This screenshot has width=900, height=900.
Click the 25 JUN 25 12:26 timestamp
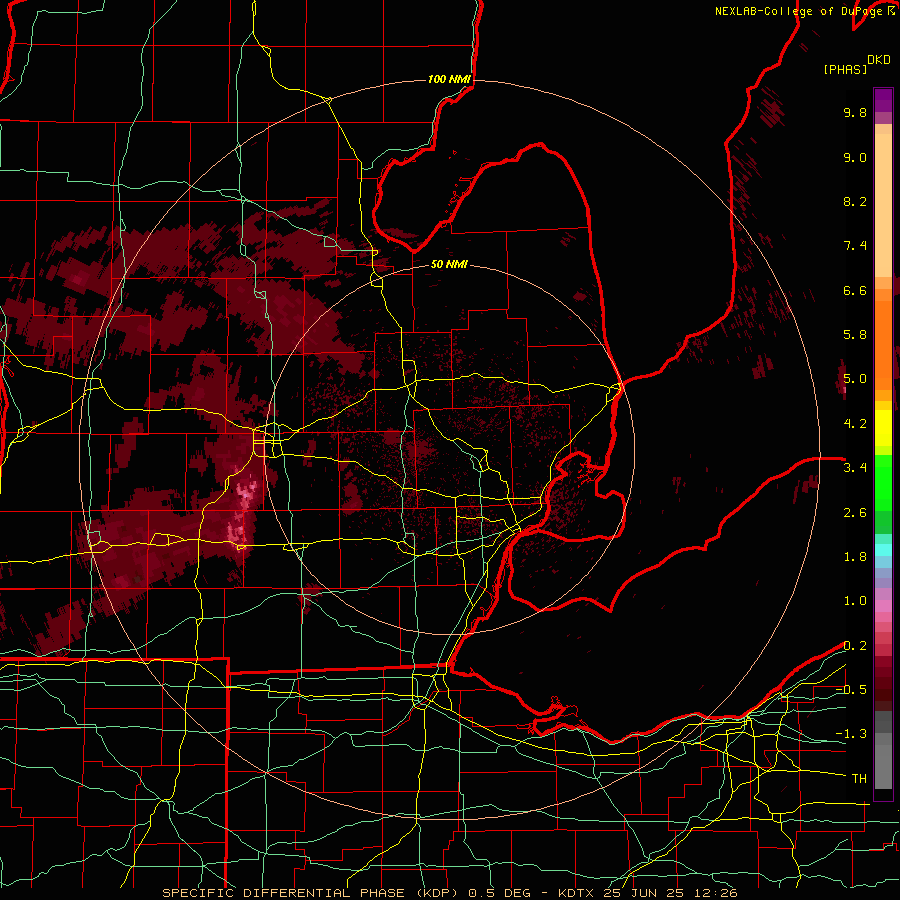click(x=670, y=893)
